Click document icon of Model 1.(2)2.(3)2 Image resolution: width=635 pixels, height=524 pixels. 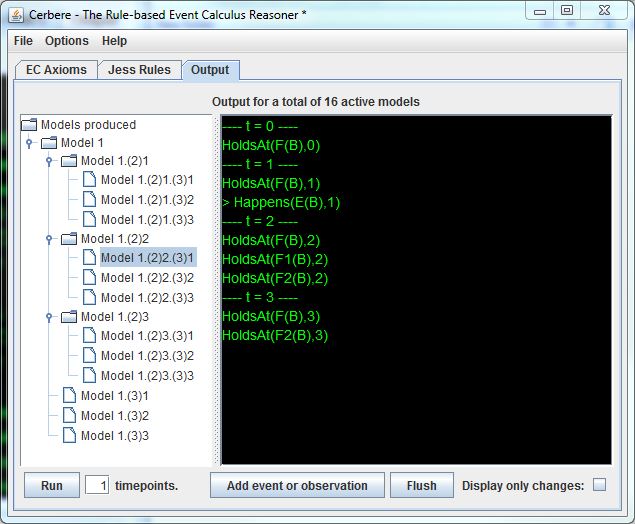pos(89,277)
